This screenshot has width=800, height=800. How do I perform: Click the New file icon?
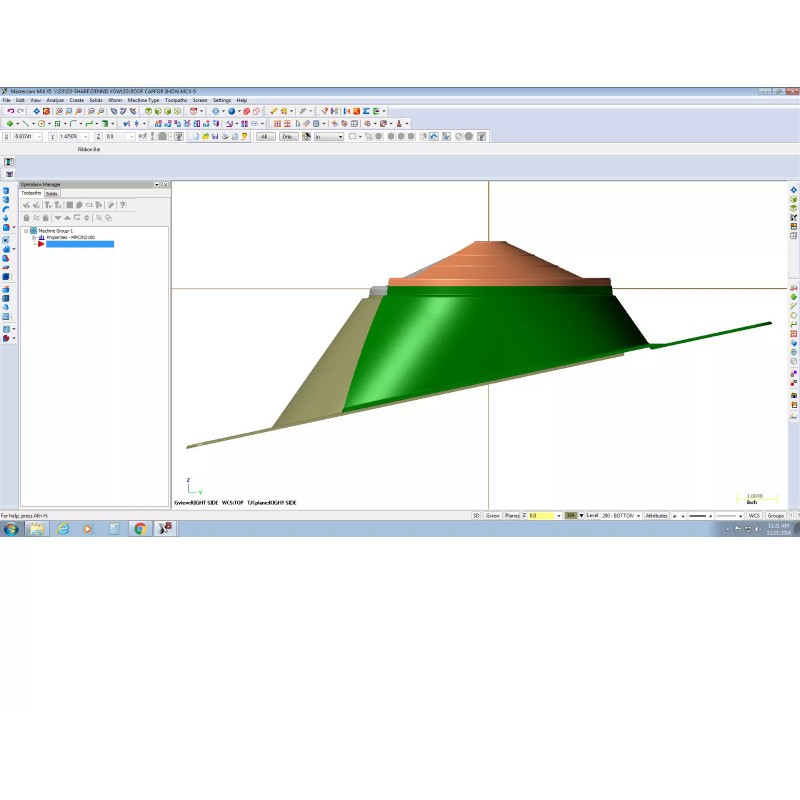tap(195, 136)
